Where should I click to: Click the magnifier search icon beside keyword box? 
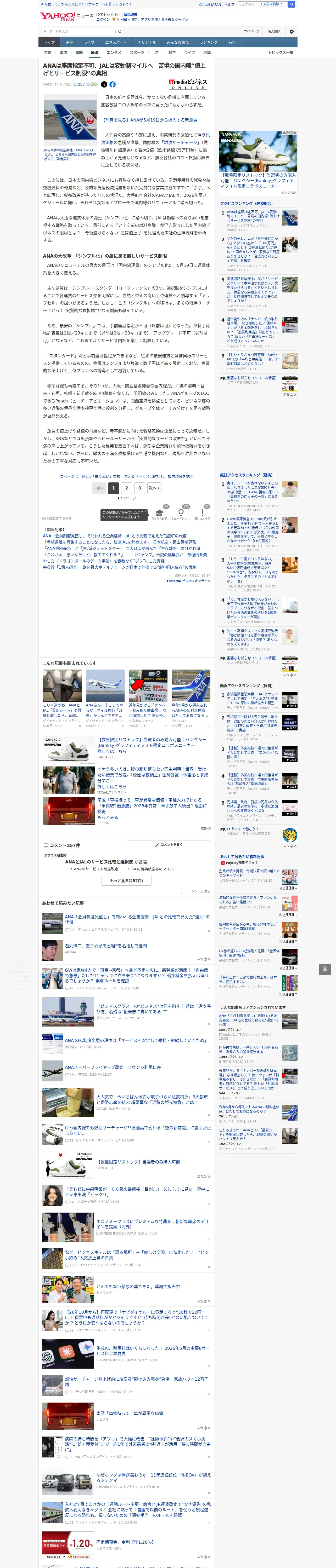(x=120, y=32)
